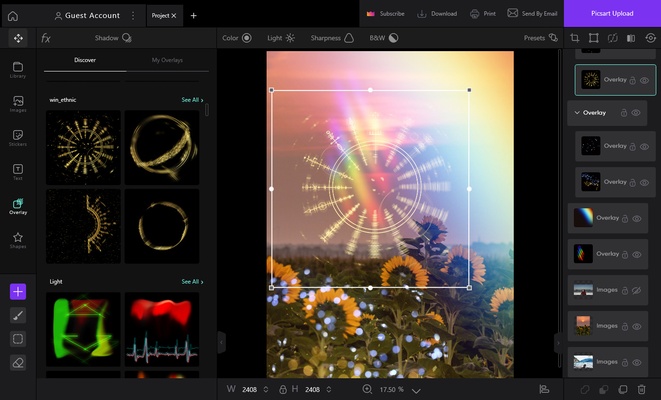This screenshot has width=661, height=400.
Task: Select the Eraser tool
Action: [x=18, y=362]
